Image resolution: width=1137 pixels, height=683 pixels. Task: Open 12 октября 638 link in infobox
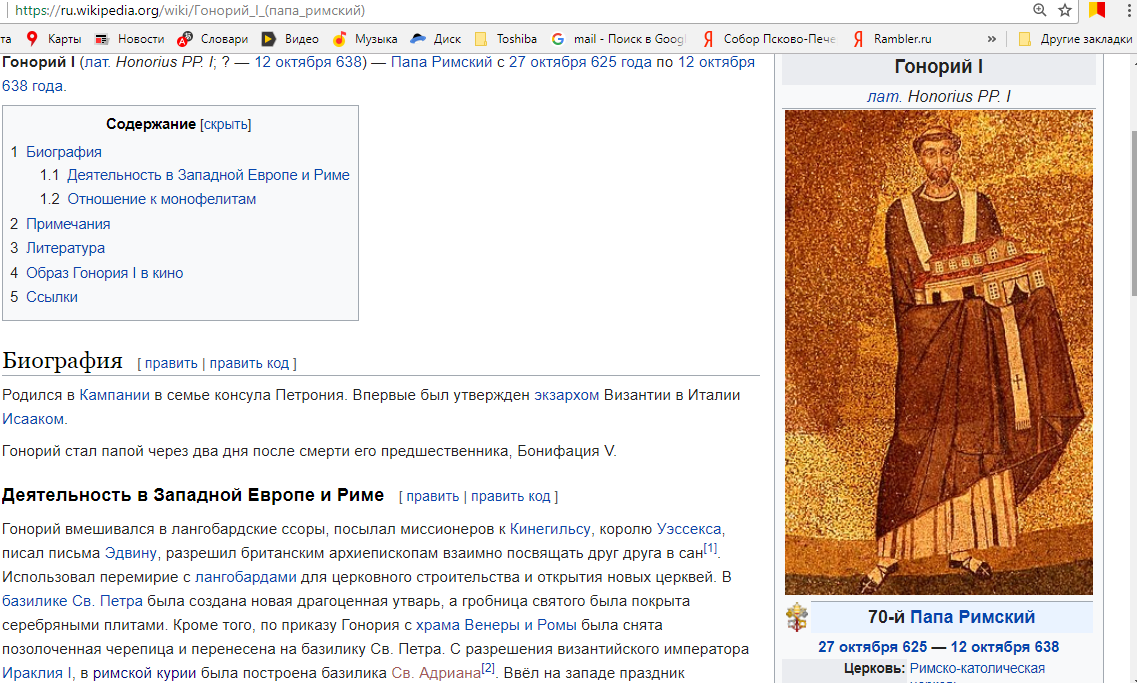pyautogui.click(x=1004, y=647)
